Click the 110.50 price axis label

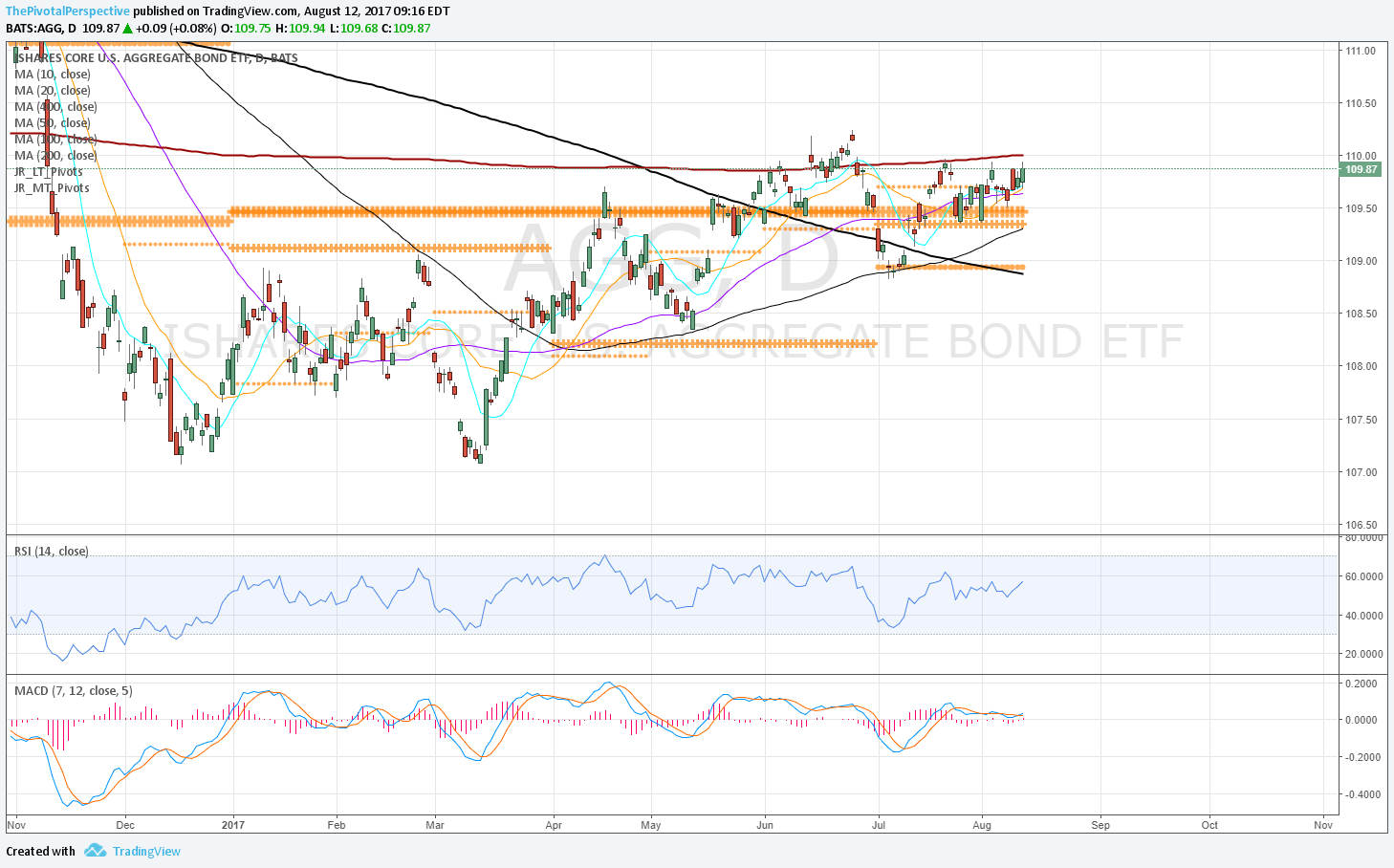point(1361,103)
